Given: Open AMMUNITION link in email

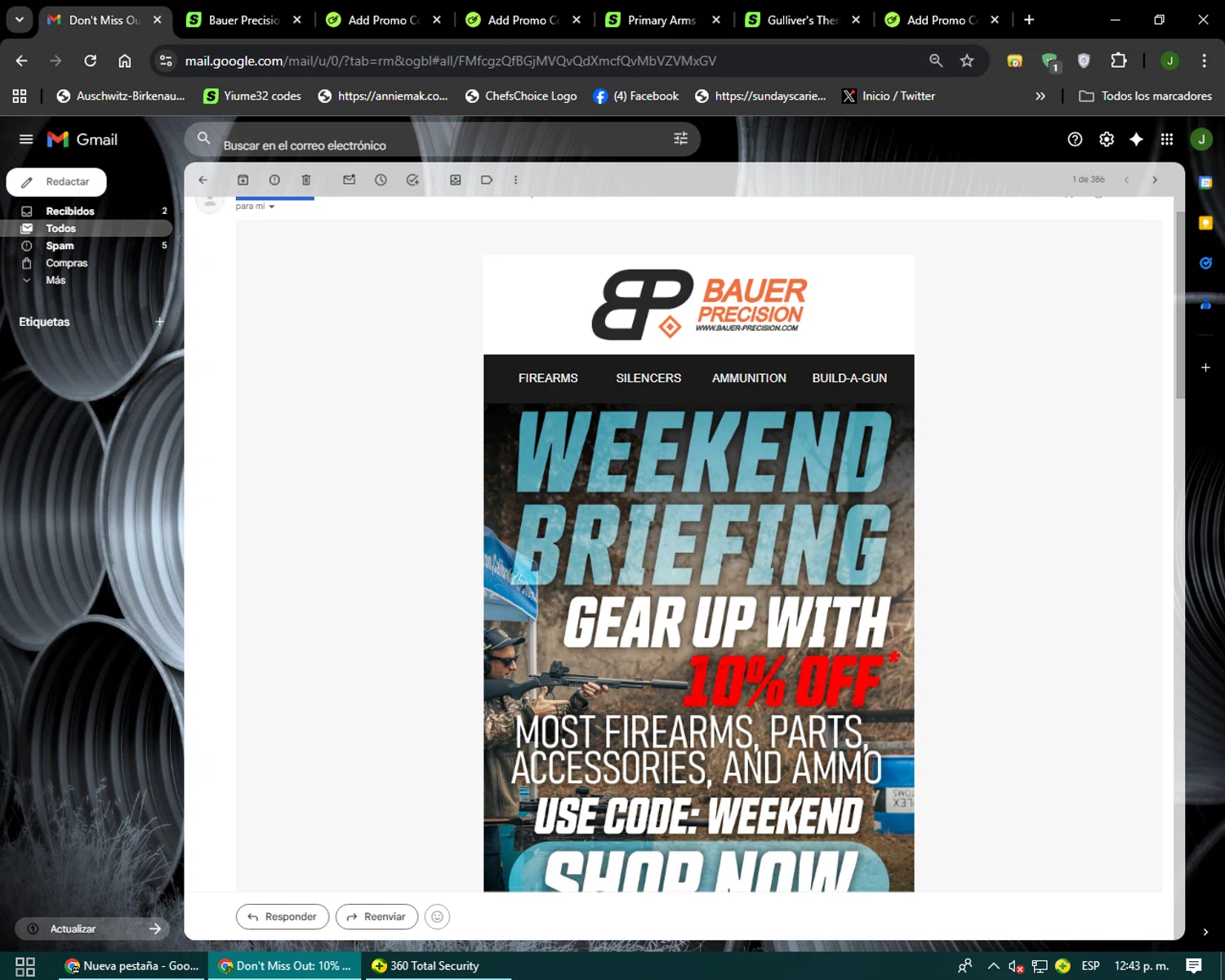Looking at the screenshot, I should pyautogui.click(x=749, y=378).
